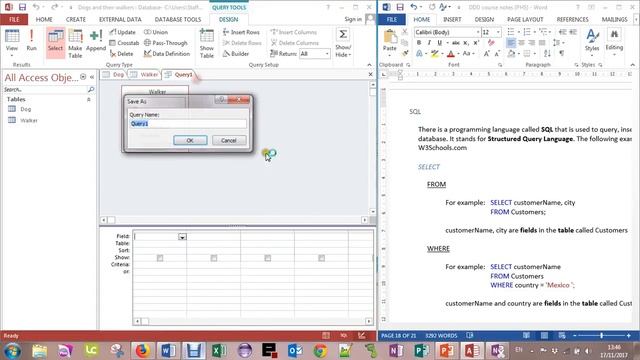Switch to the DATABASE TOOLS tab
The width and height of the screenshot is (640, 360).
coord(178,19)
